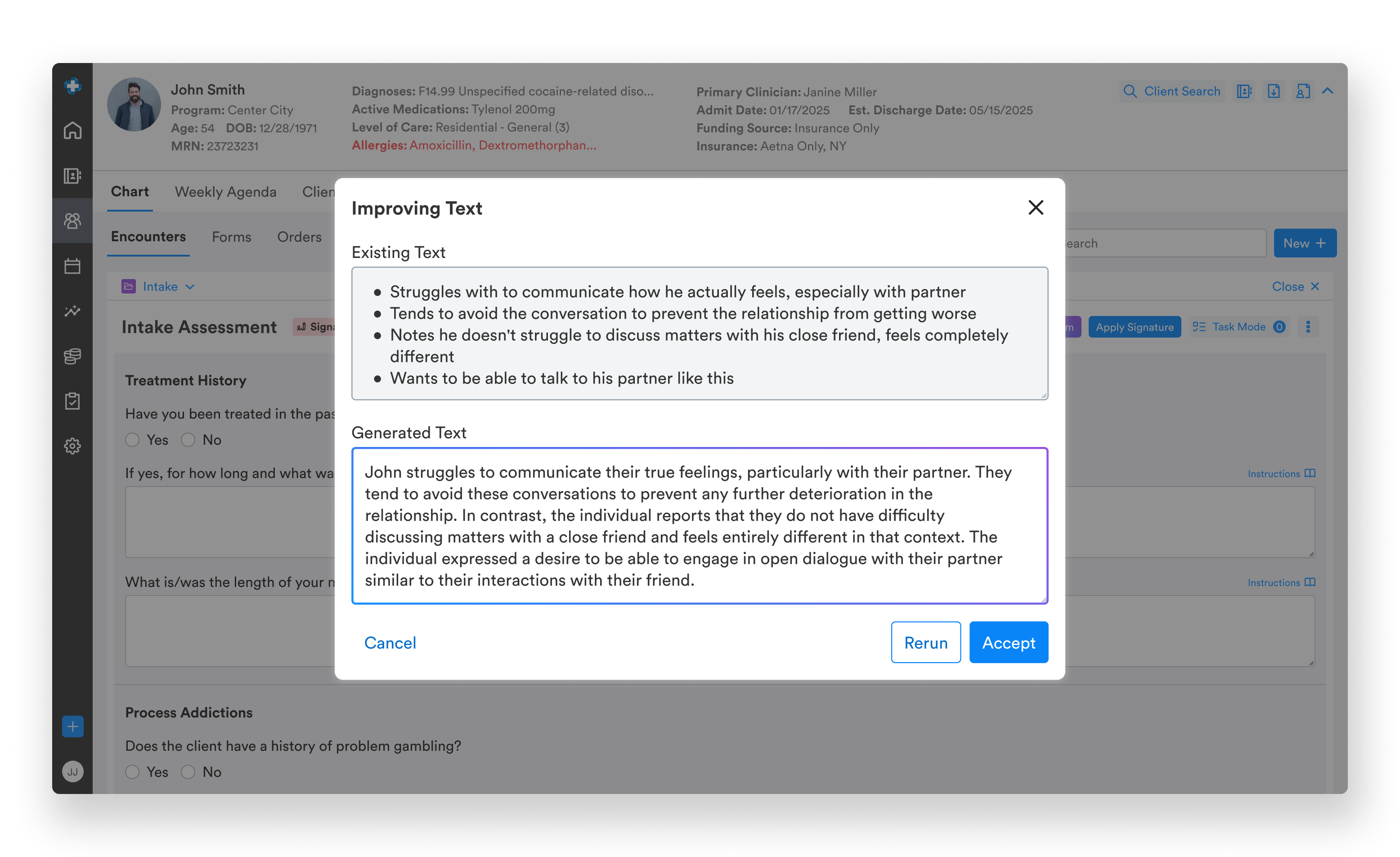Accept the generated text
The image size is (1400, 857).
[x=1008, y=643]
